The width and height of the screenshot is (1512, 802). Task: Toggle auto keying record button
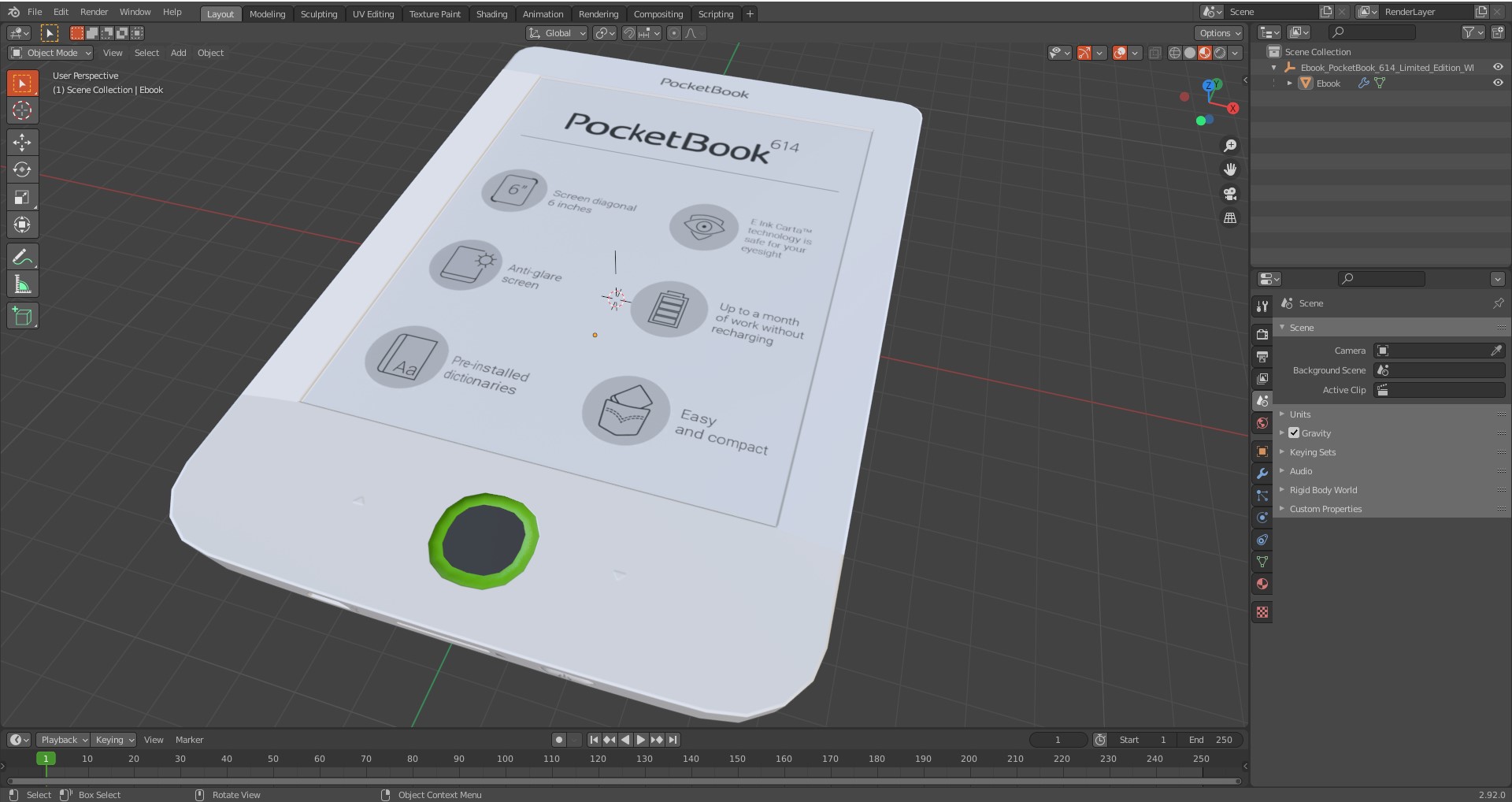[559, 740]
